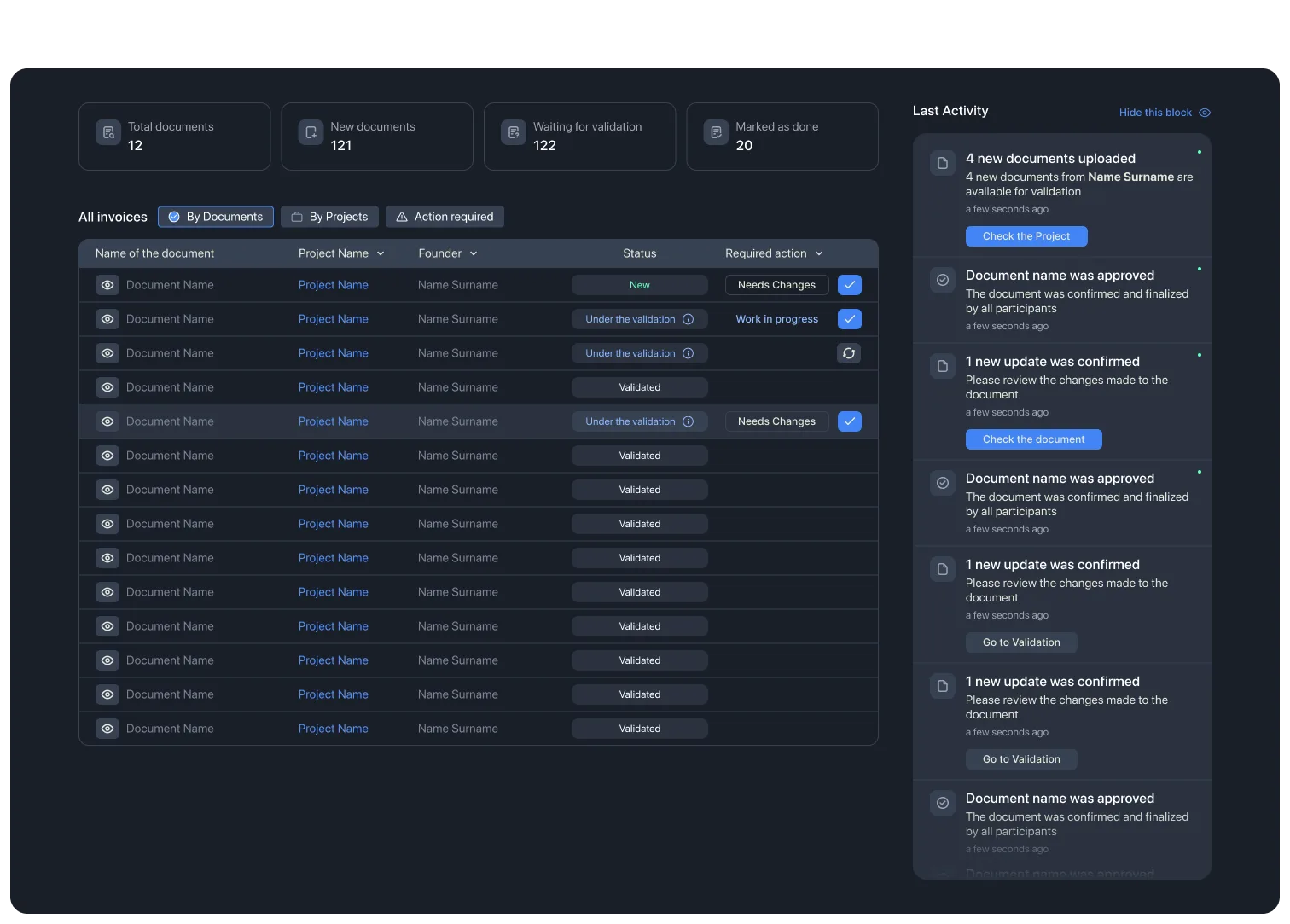1290x924 pixels.
Task: Click Needs Changes in the highlighted row
Action: tap(776, 421)
